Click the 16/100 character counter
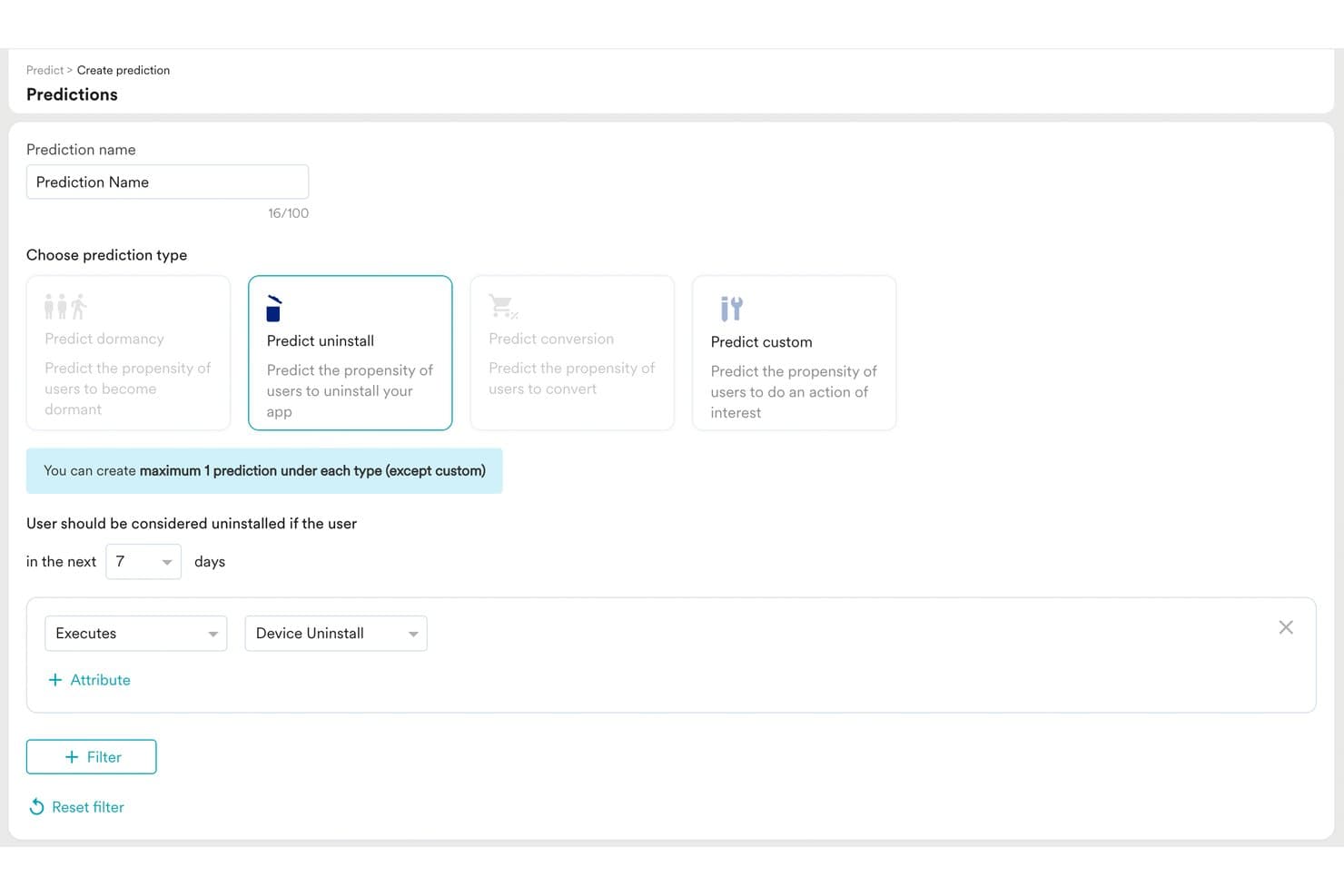This screenshot has height=896, width=1344. coord(288,213)
